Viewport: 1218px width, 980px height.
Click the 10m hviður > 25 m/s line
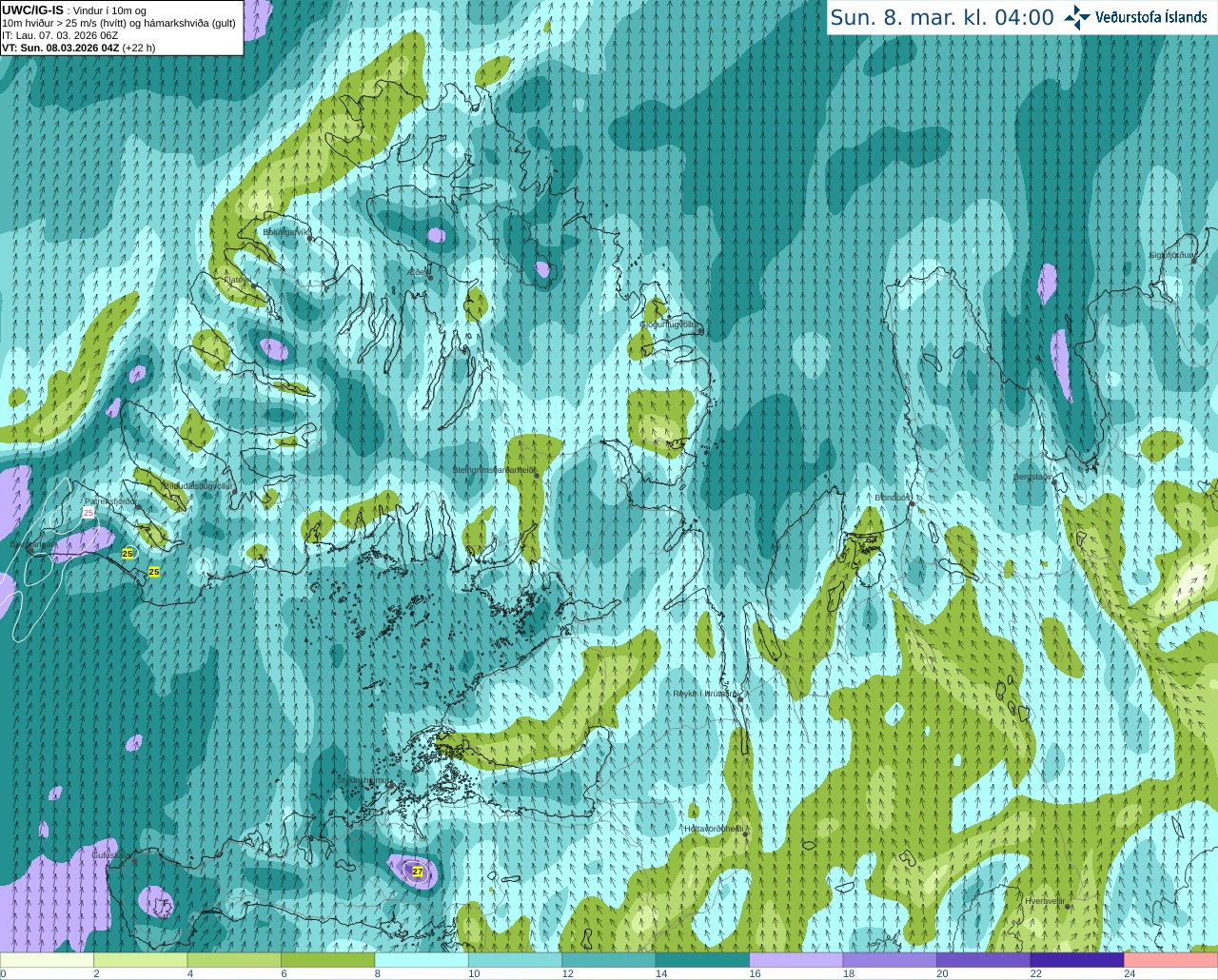pyautogui.click(x=119, y=23)
